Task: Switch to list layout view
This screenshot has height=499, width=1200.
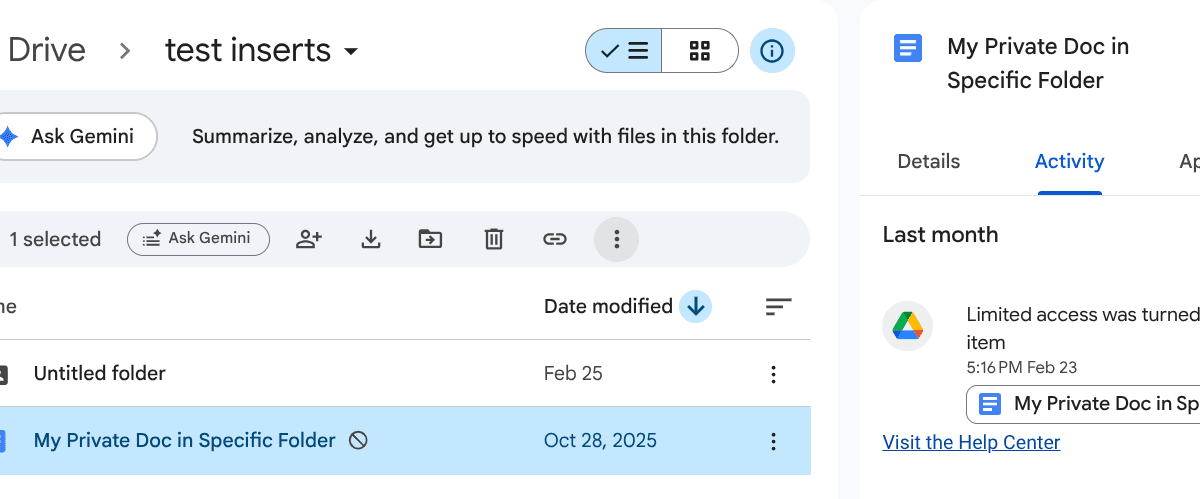Action: tap(624, 51)
